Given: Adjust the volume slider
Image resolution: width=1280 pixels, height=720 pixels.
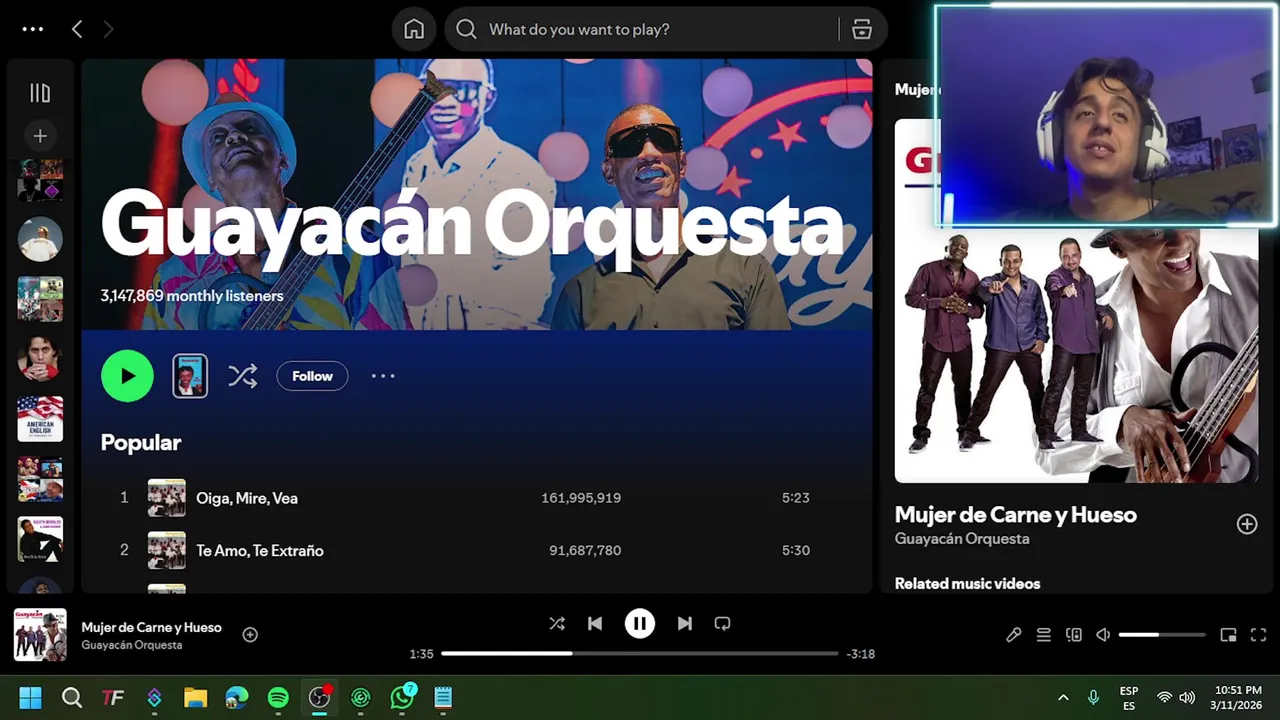Looking at the screenshot, I should click(x=1162, y=635).
